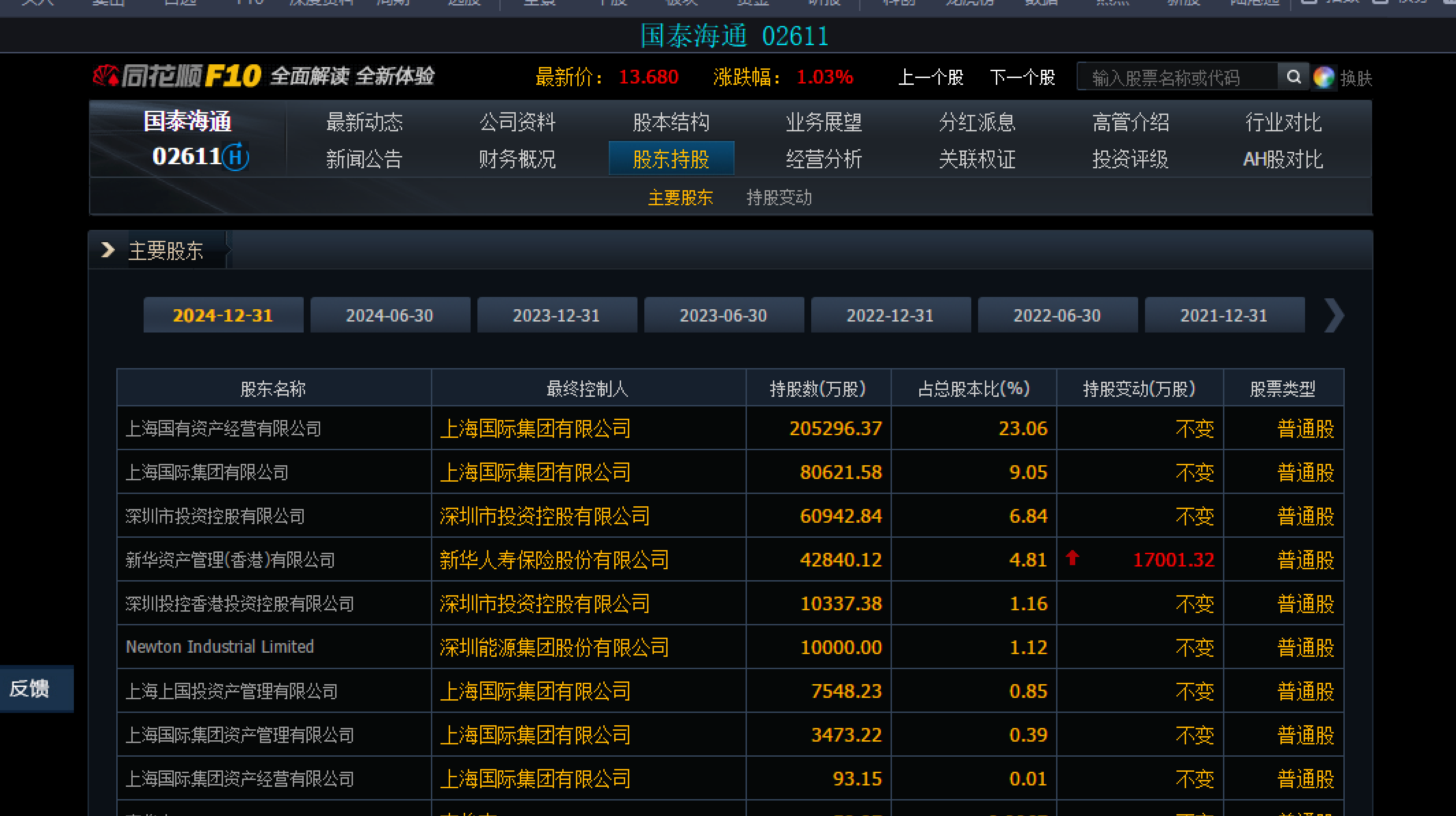Viewport: 1456px width, 816px height.
Task: Click shareholder 深圳投控香港投资控股有限公司
Action: (240, 604)
